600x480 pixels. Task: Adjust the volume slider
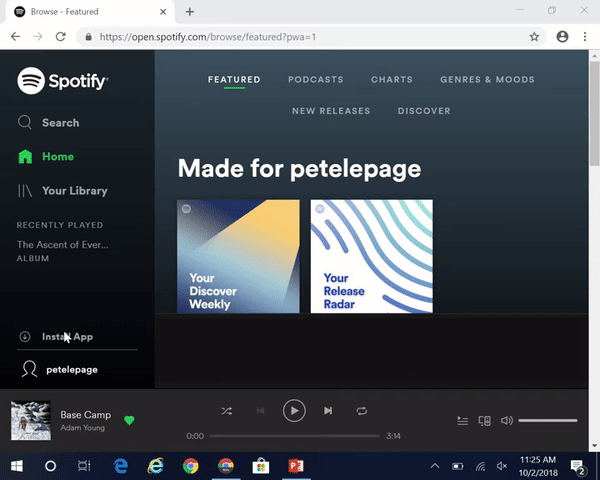(548, 421)
